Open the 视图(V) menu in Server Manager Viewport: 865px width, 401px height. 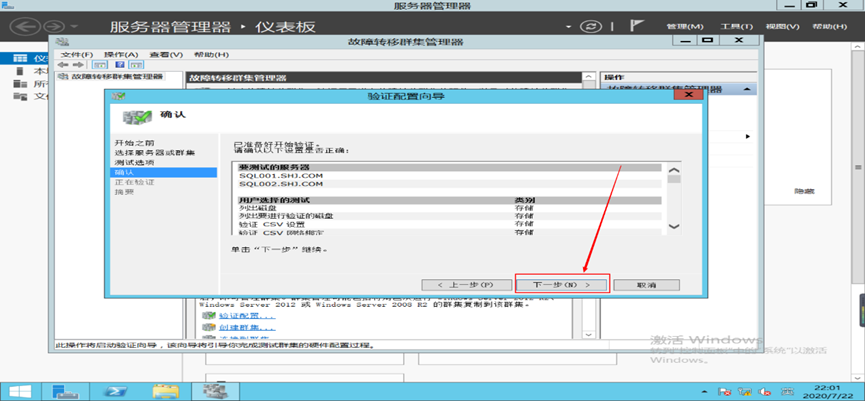pyautogui.click(x=782, y=26)
